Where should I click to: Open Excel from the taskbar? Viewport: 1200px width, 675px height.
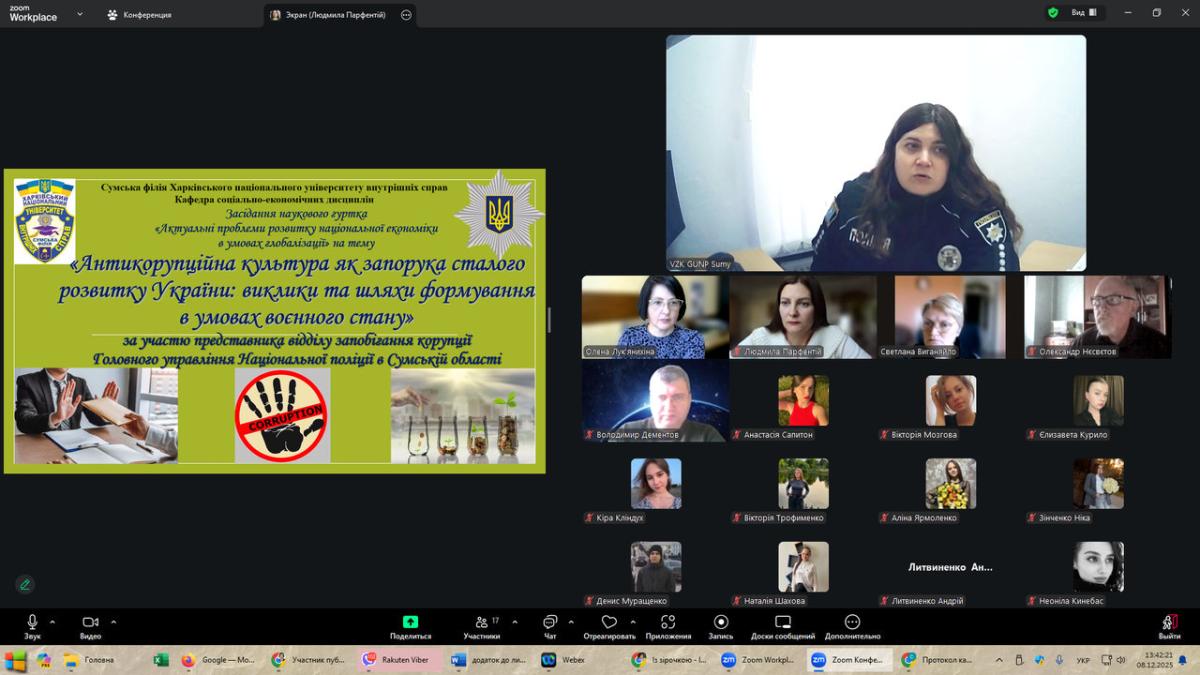[160, 660]
